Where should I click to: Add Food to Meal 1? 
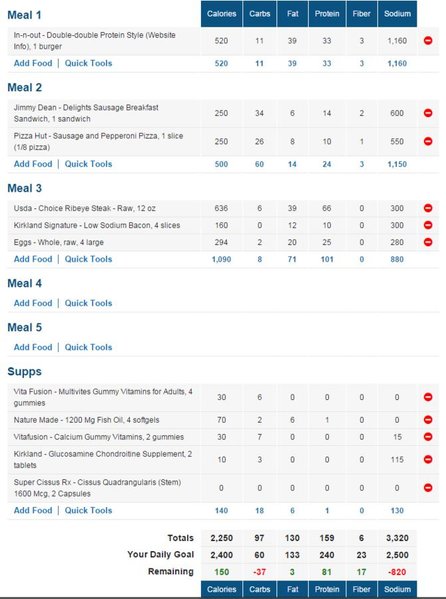click(x=33, y=63)
